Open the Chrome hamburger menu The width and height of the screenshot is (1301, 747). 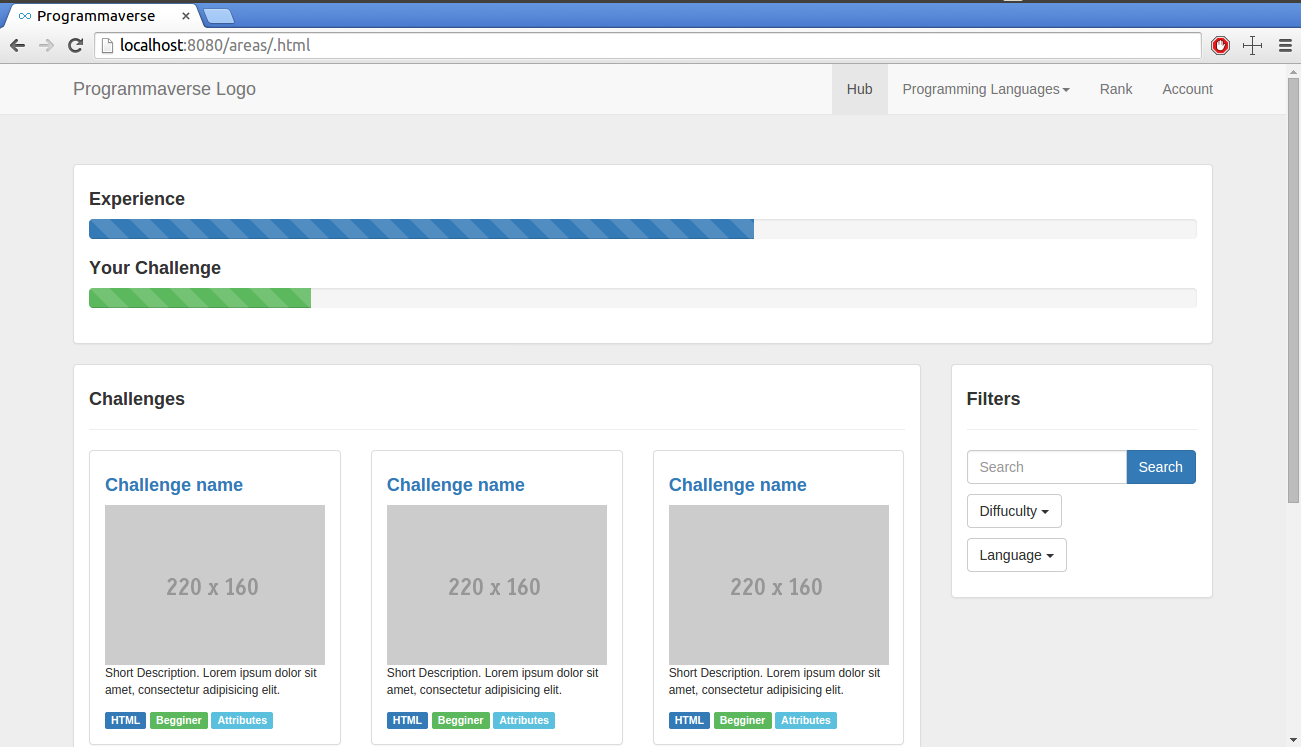coord(1285,45)
